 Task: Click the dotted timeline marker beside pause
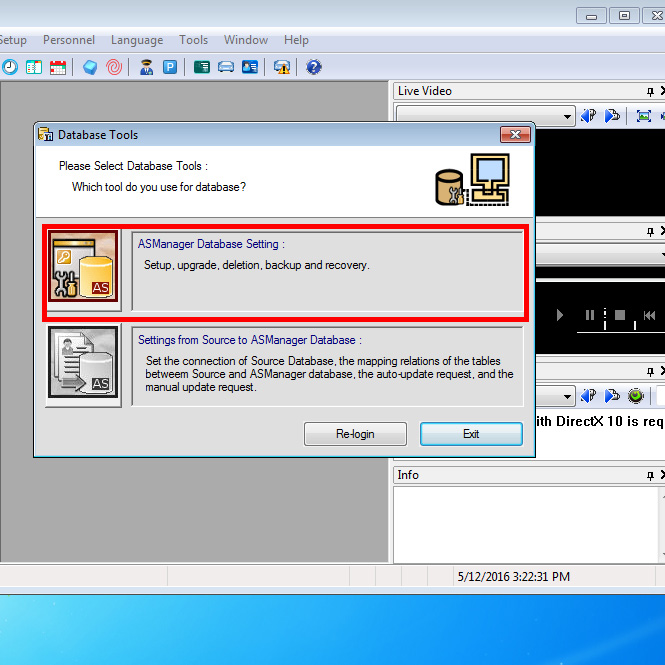coord(605,319)
